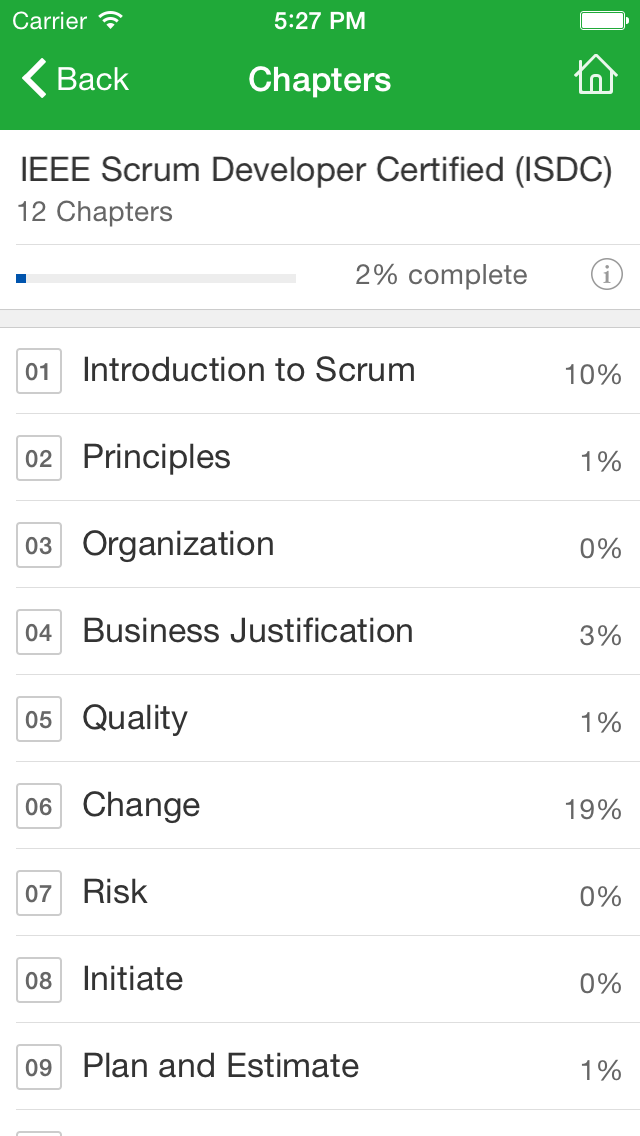
Task: Go to the Risk chapter
Action: point(115,893)
